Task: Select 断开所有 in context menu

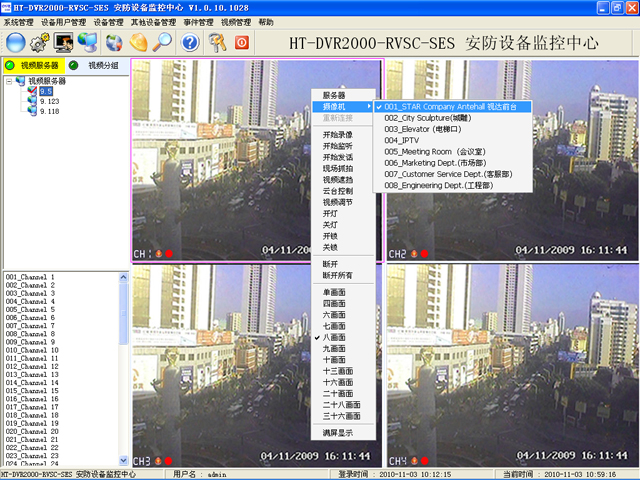Action: [x=343, y=276]
